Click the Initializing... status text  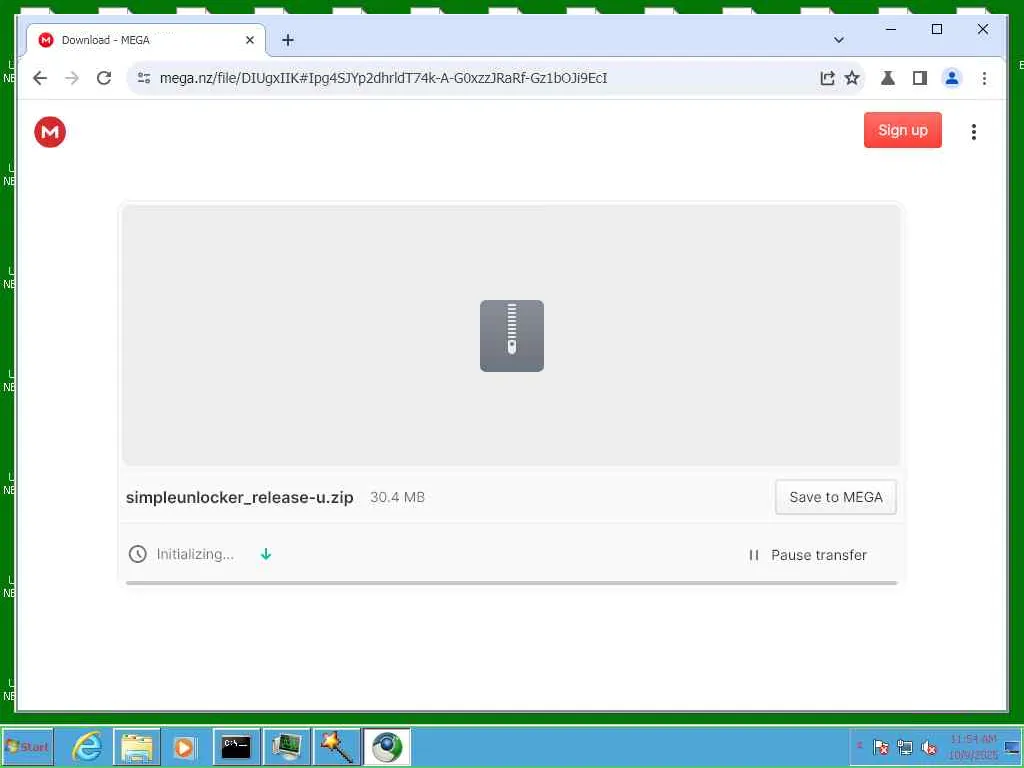(x=195, y=554)
